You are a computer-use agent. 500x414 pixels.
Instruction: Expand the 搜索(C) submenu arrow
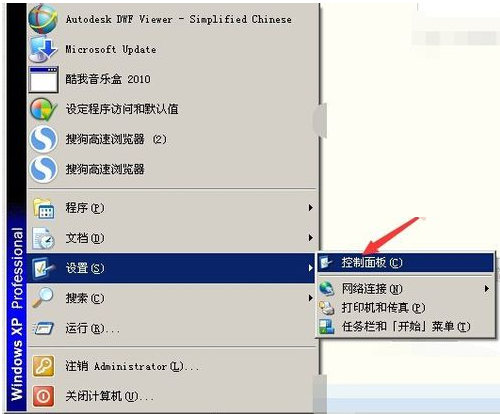pos(310,298)
